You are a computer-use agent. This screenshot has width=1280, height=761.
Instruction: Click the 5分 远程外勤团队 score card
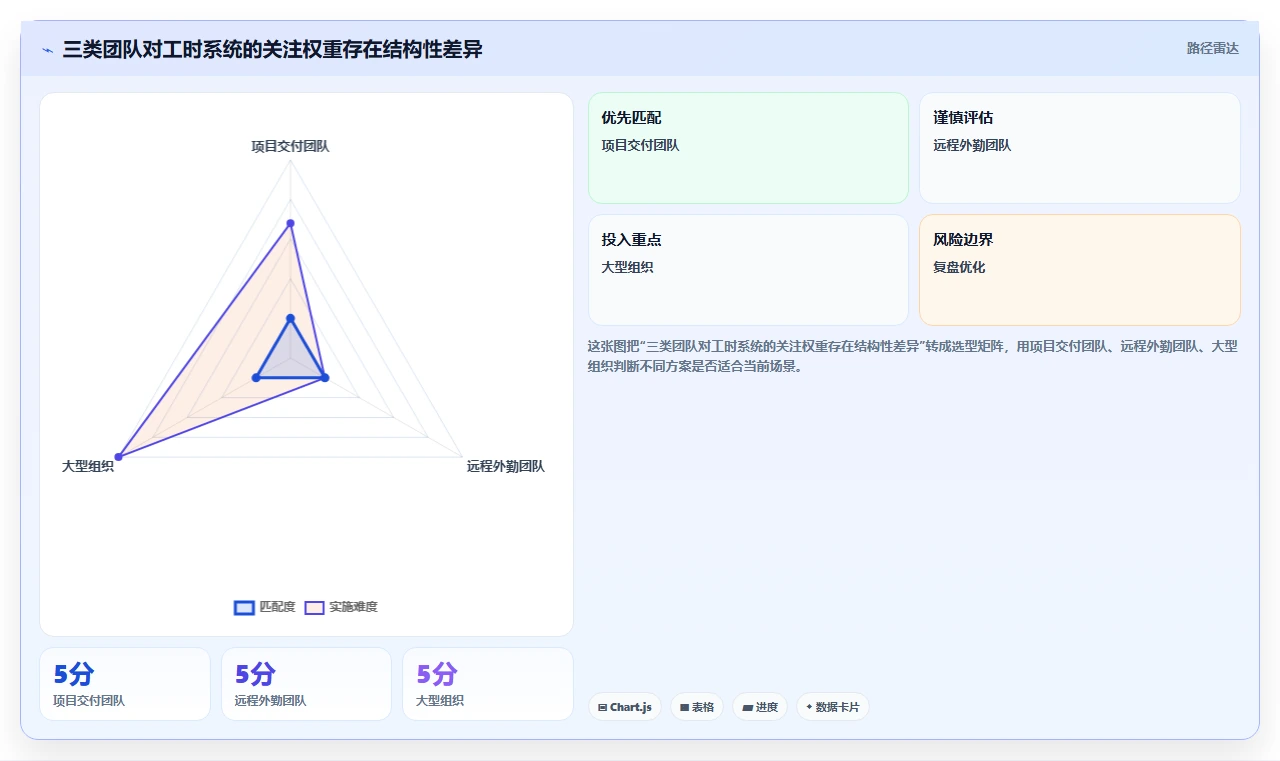306,684
